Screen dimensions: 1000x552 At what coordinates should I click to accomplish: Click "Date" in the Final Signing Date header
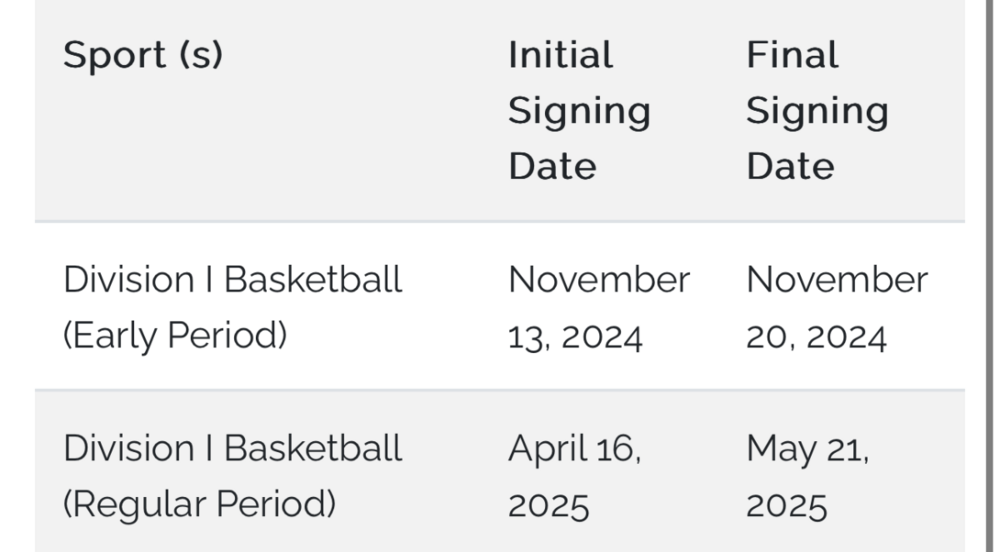790,166
